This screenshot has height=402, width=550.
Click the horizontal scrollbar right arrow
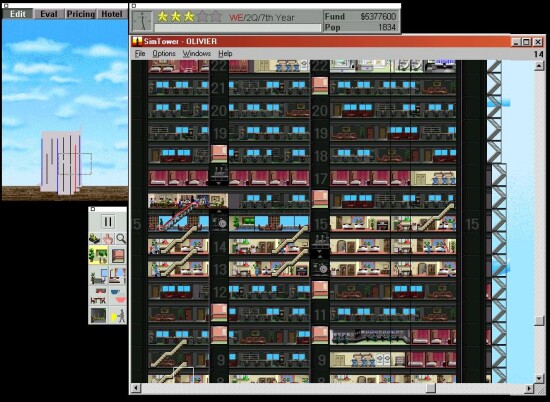(529, 388)
